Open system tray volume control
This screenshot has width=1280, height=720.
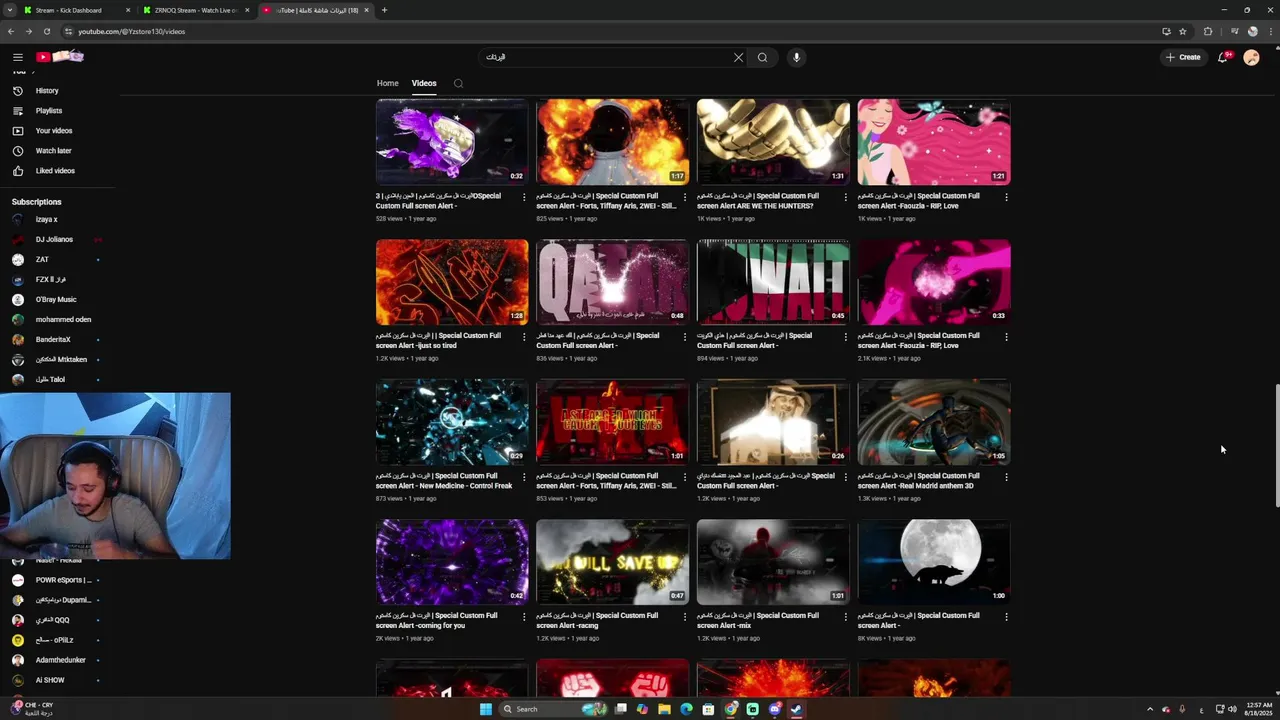point(1232,709)
